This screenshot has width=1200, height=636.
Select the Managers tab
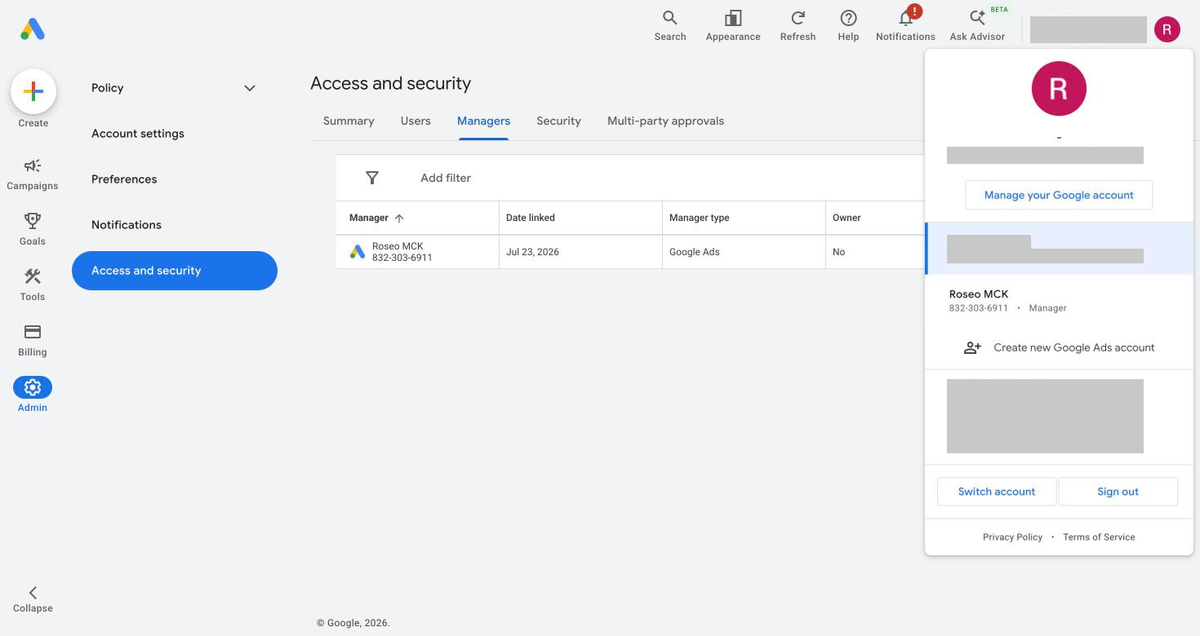(483, 121)
